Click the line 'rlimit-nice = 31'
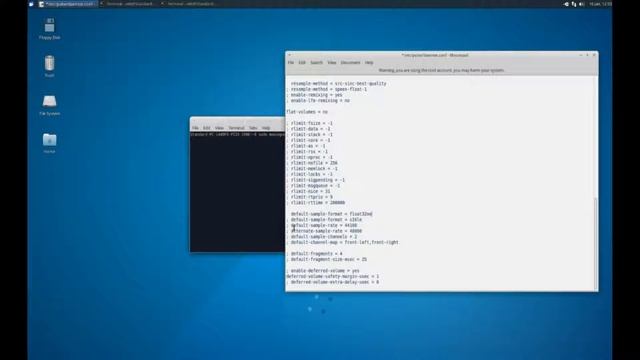This screenshot has width=640, height=360. [308, 191]
